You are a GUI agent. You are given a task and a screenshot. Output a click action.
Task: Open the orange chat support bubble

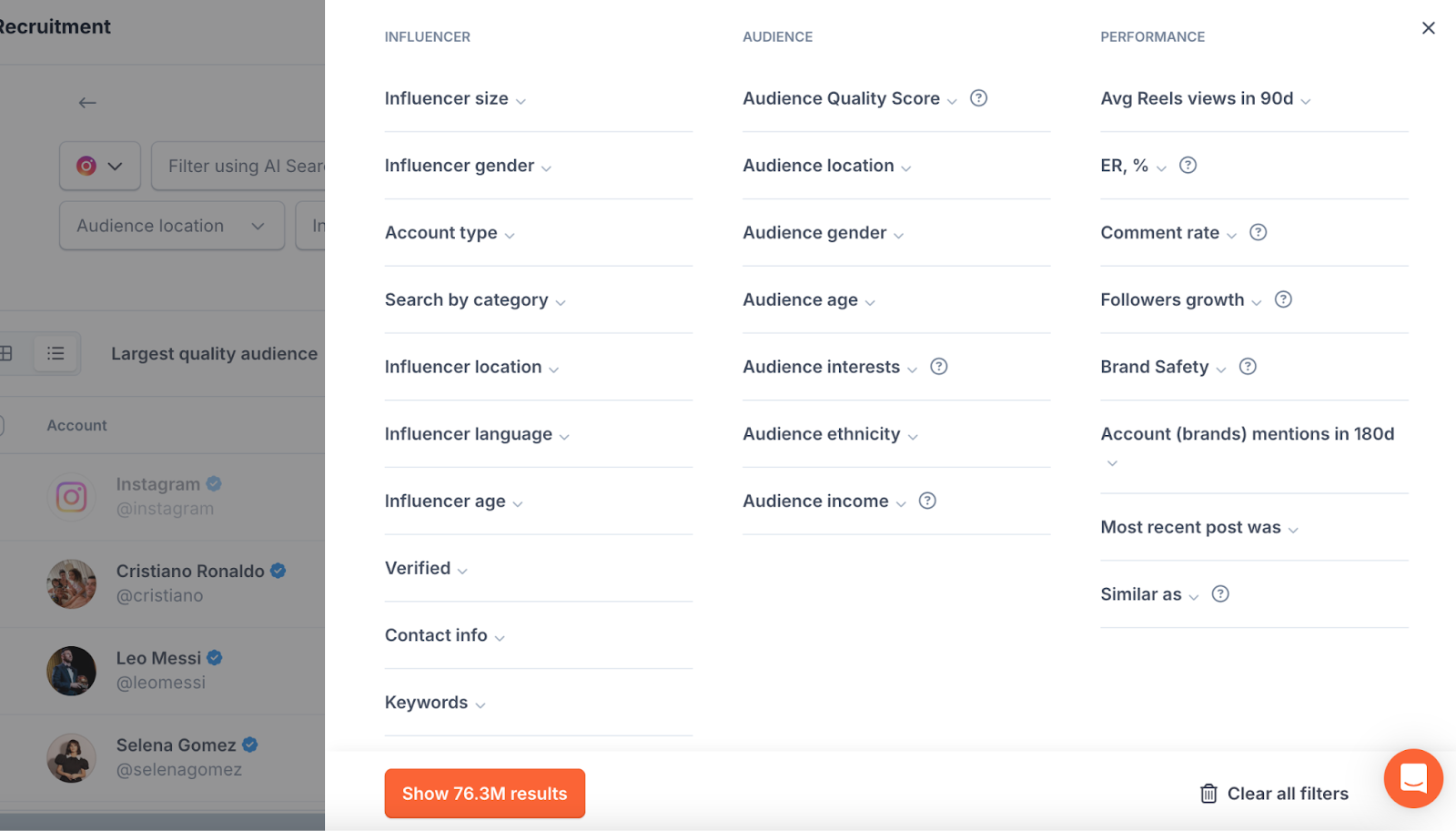[x=1412, y=778]
